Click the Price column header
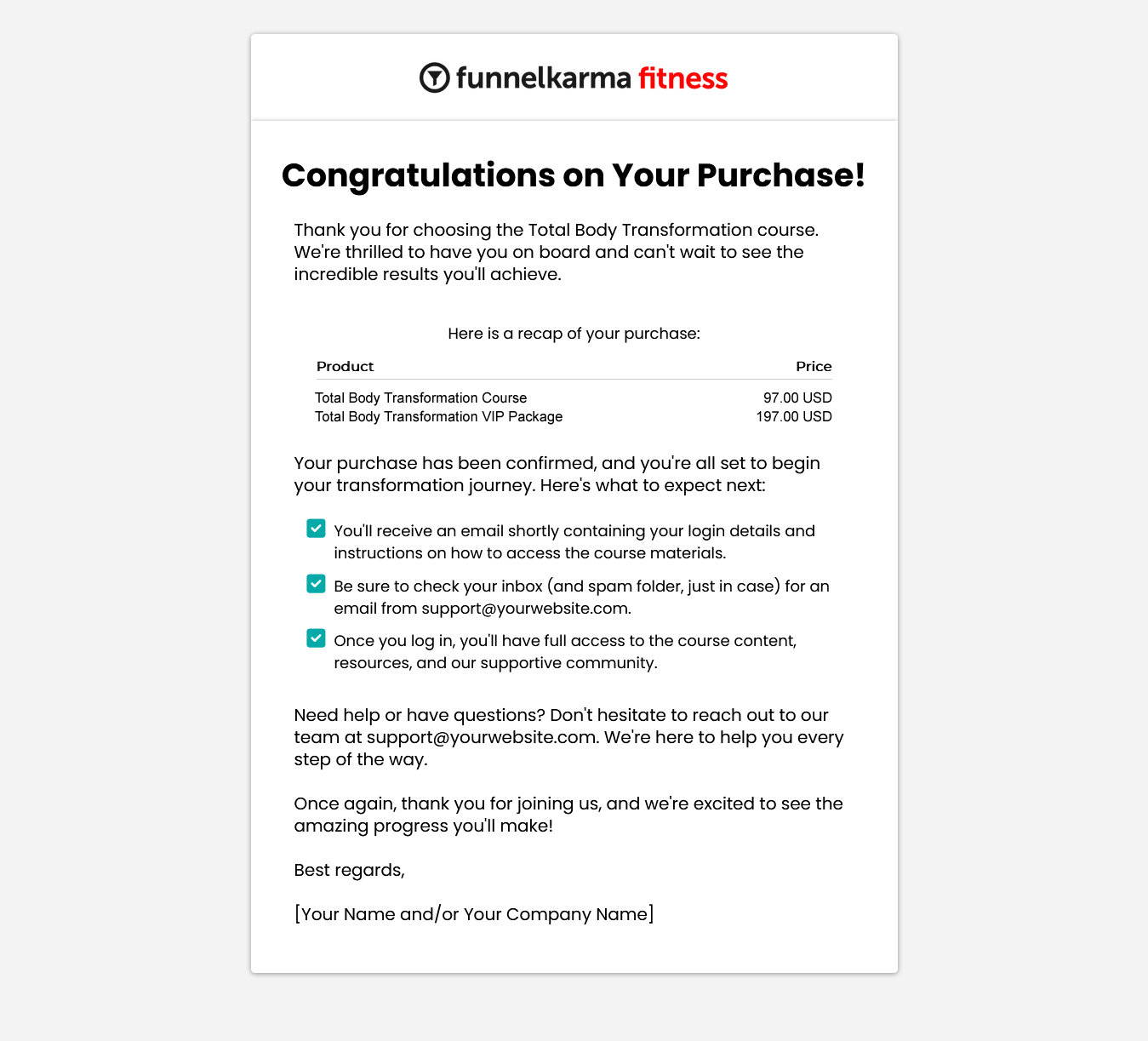 814,367
